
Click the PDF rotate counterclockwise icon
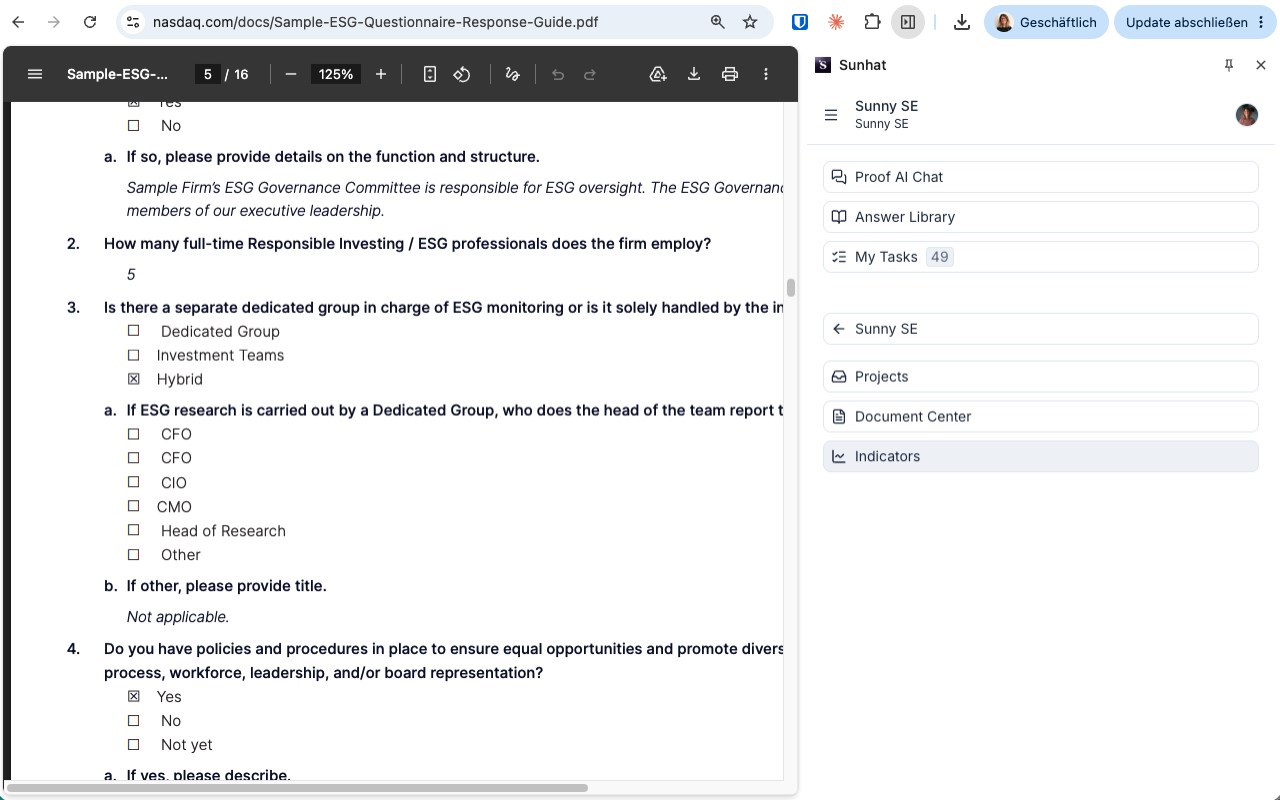click(462, 74)
